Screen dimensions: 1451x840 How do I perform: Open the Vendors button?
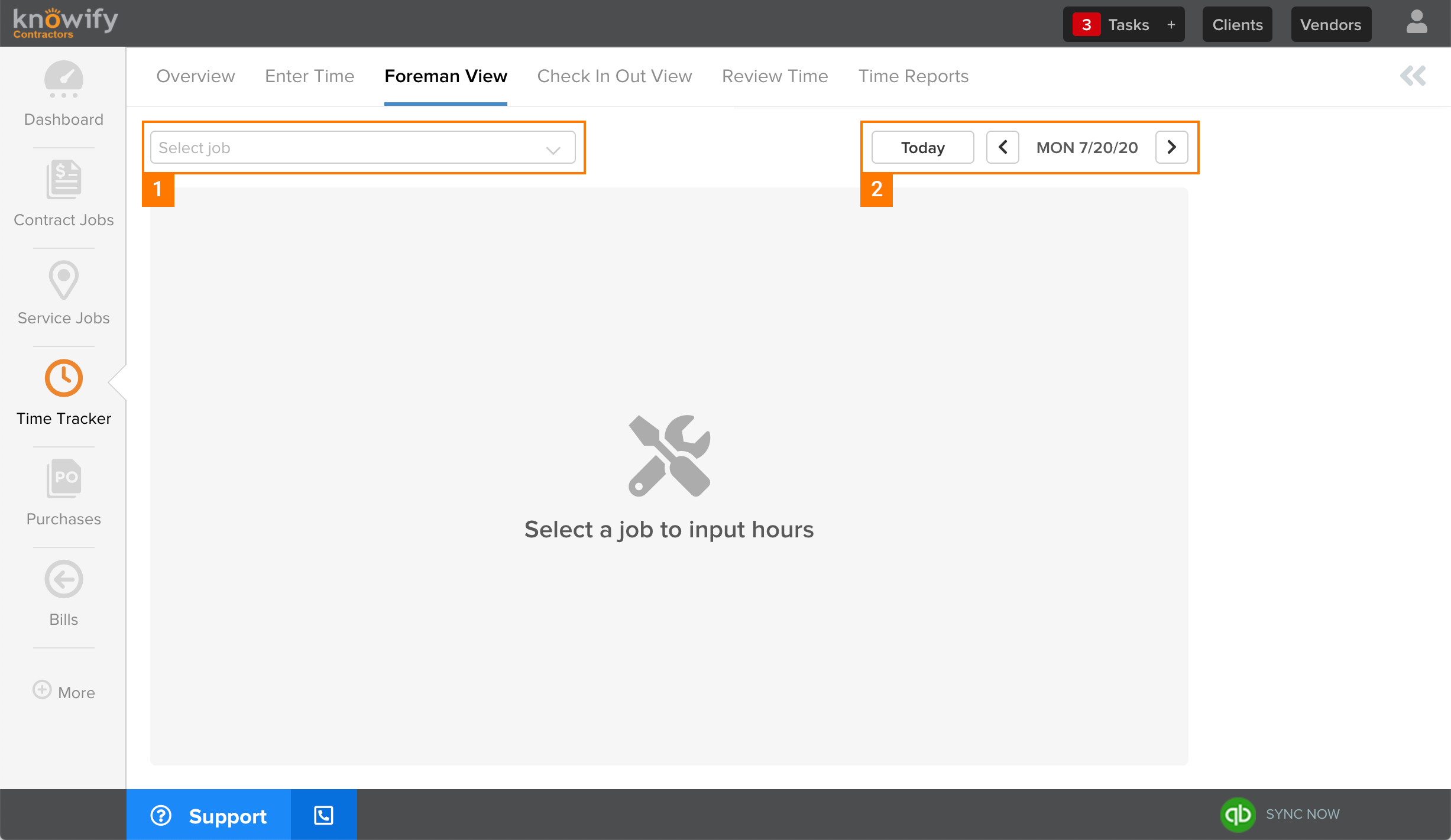pos(1331,24)
